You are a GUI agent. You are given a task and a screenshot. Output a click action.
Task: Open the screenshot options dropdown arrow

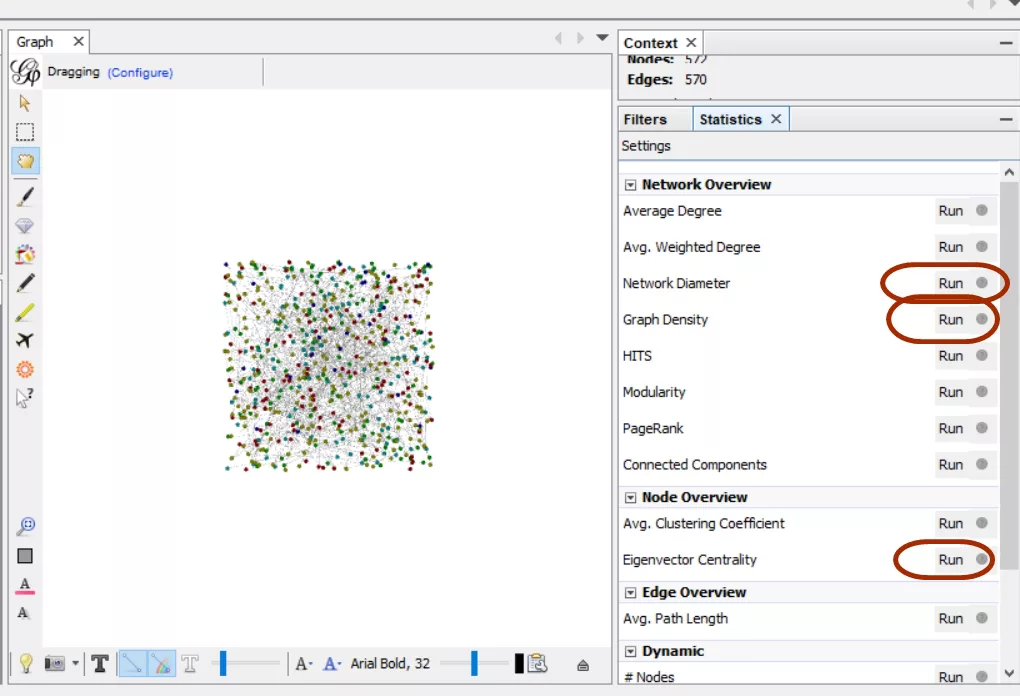(x=75, y=663)
